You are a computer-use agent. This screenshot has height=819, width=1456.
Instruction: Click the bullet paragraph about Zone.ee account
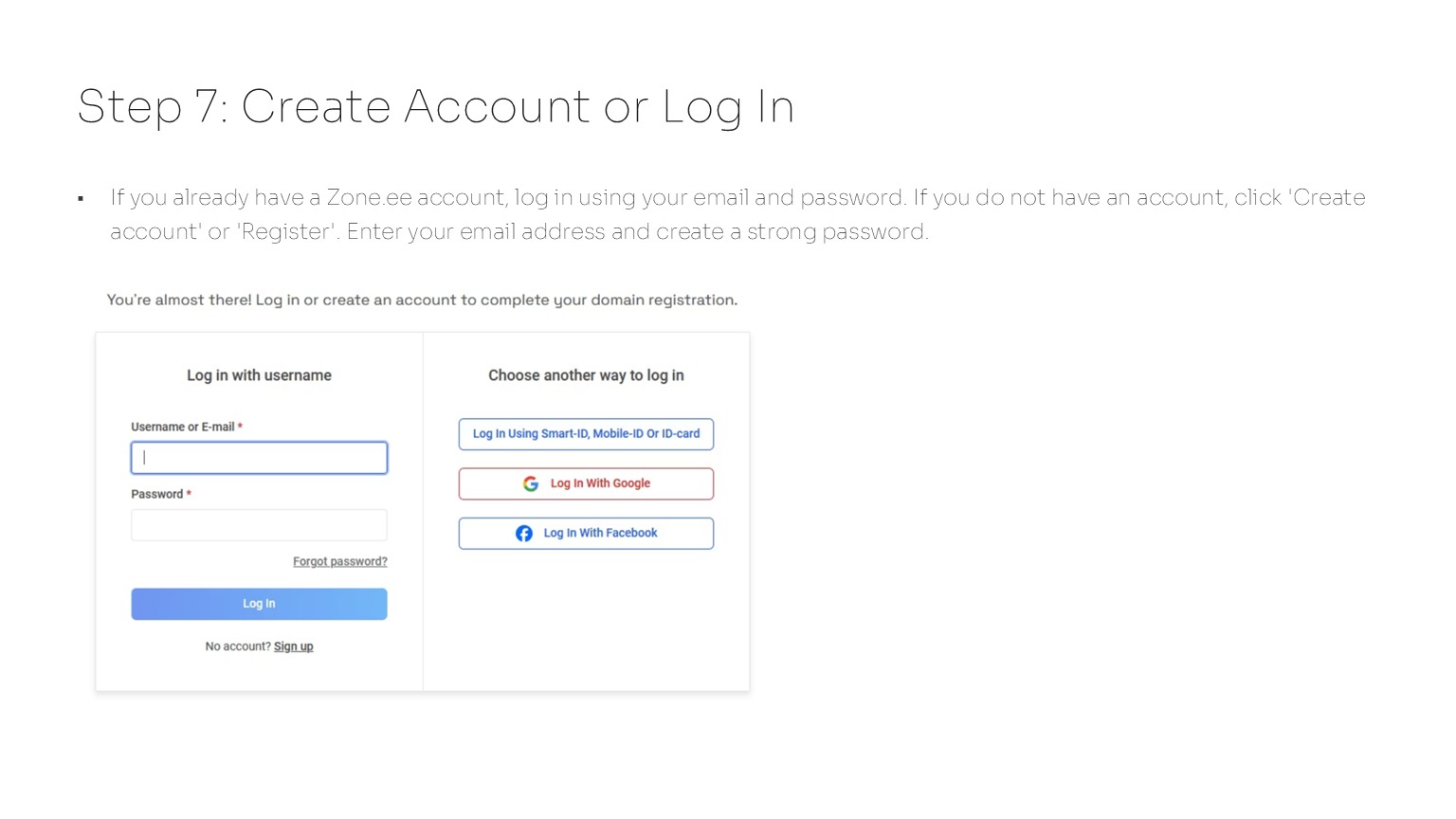pos(737,214)
